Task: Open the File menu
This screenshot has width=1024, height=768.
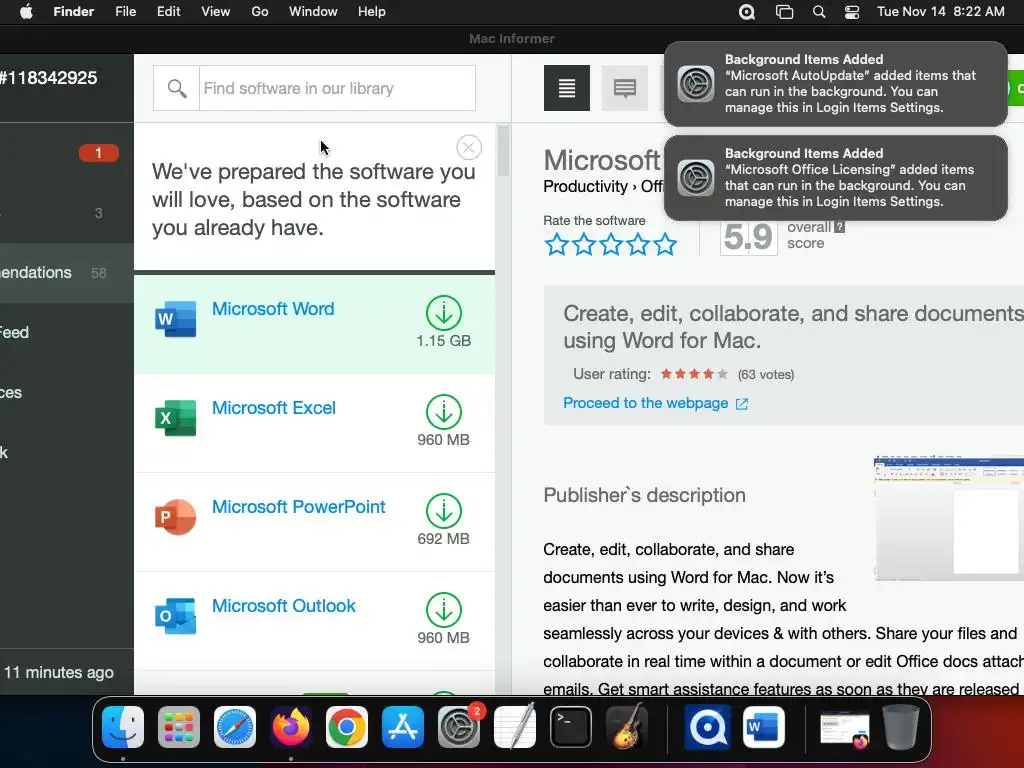Action: (x=125, y=12)
